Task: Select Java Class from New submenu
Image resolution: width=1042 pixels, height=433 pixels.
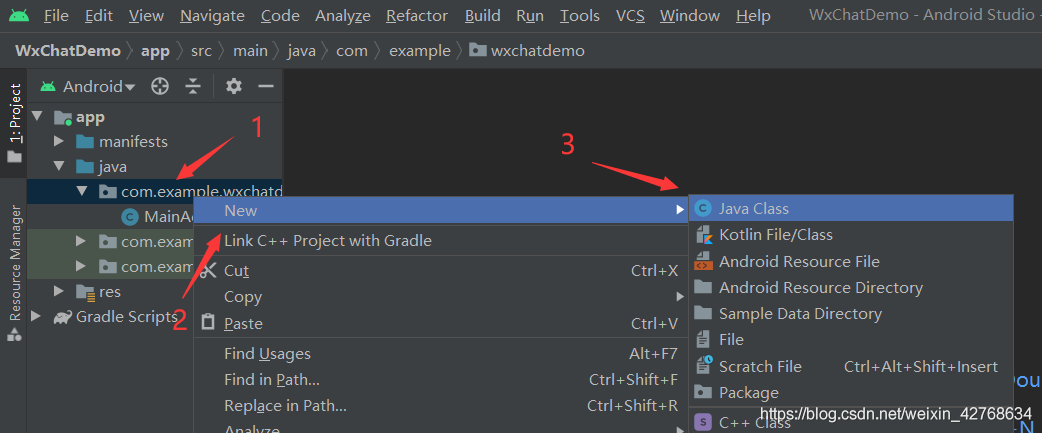Action: click(x=754, y=209)
